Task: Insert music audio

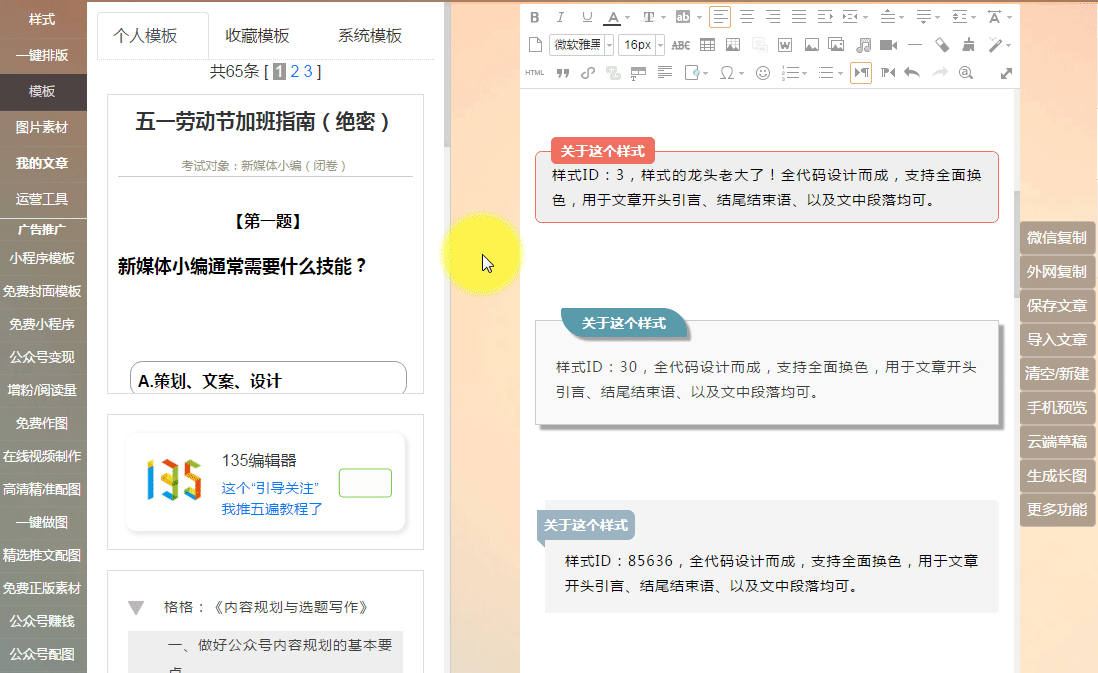Action: click(863, 46)
